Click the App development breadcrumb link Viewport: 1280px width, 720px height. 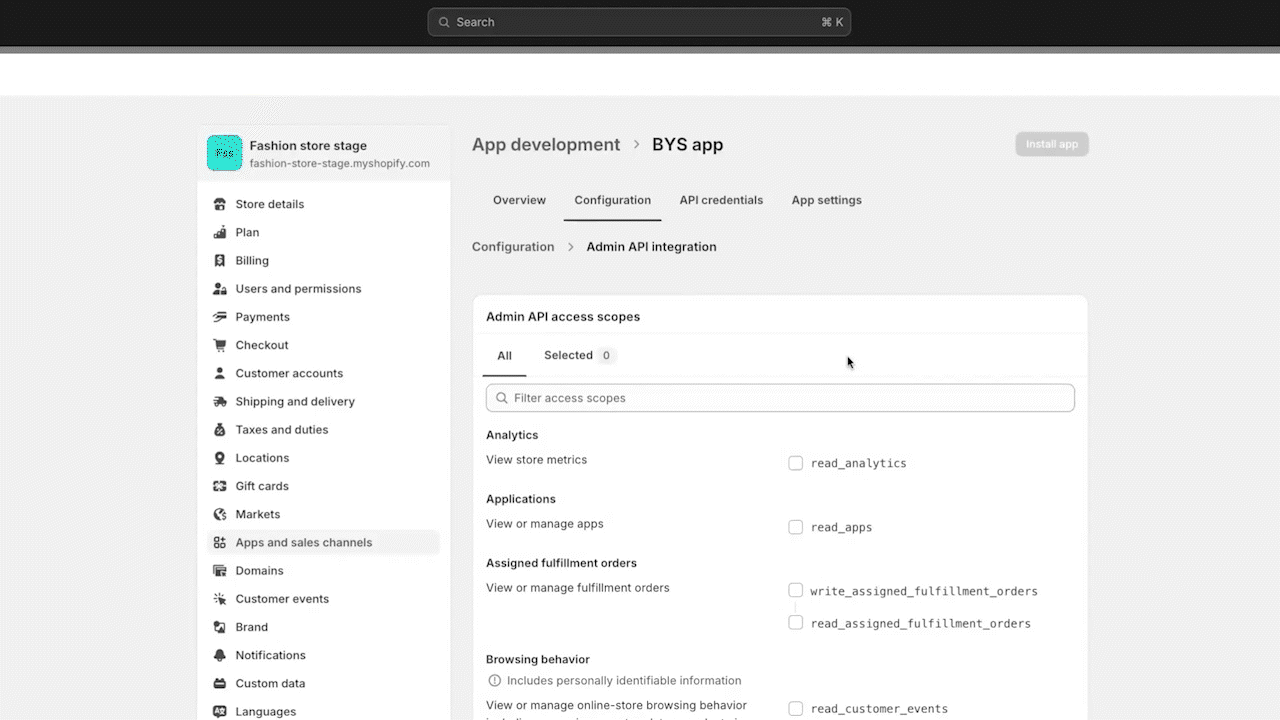(546, 145)
